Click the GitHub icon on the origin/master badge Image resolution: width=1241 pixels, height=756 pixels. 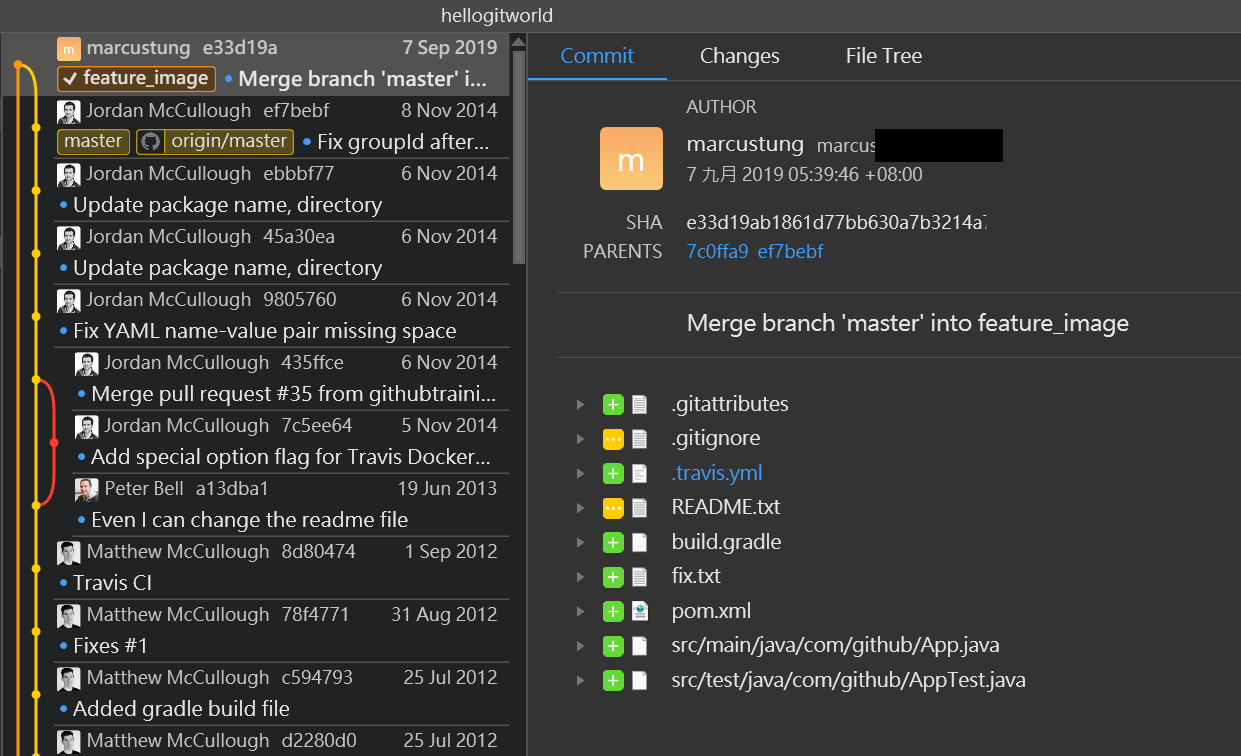pos(150,140)
